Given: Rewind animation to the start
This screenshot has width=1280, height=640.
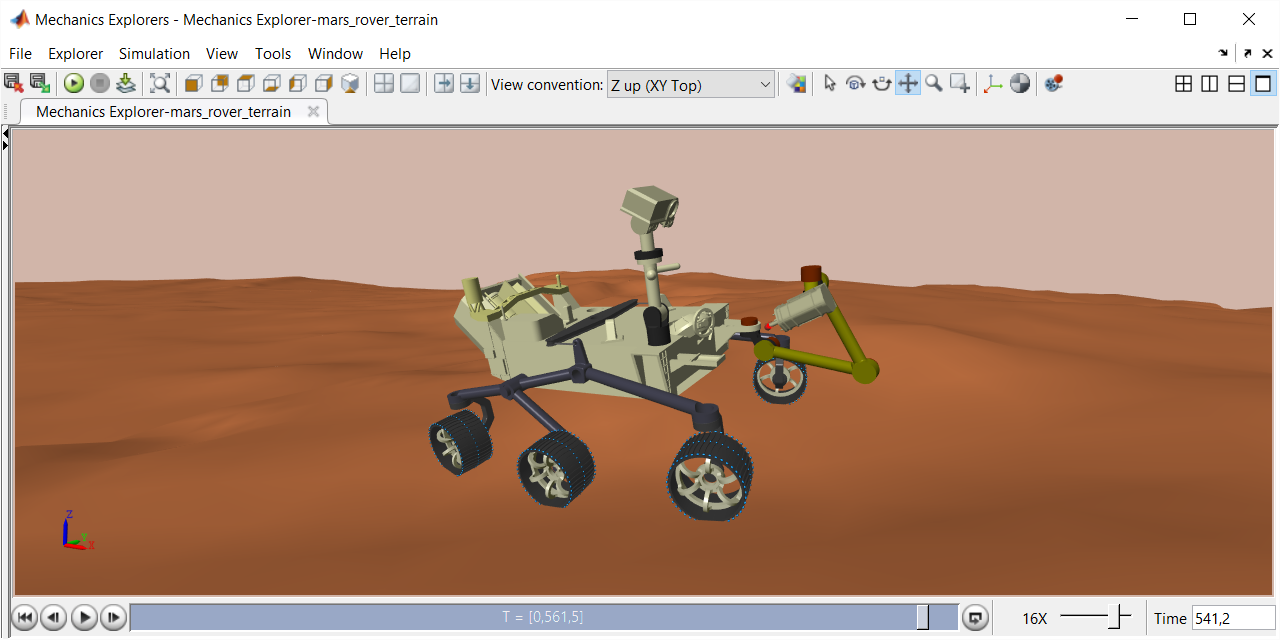Looking at the screenshot, I should [24, 618].
